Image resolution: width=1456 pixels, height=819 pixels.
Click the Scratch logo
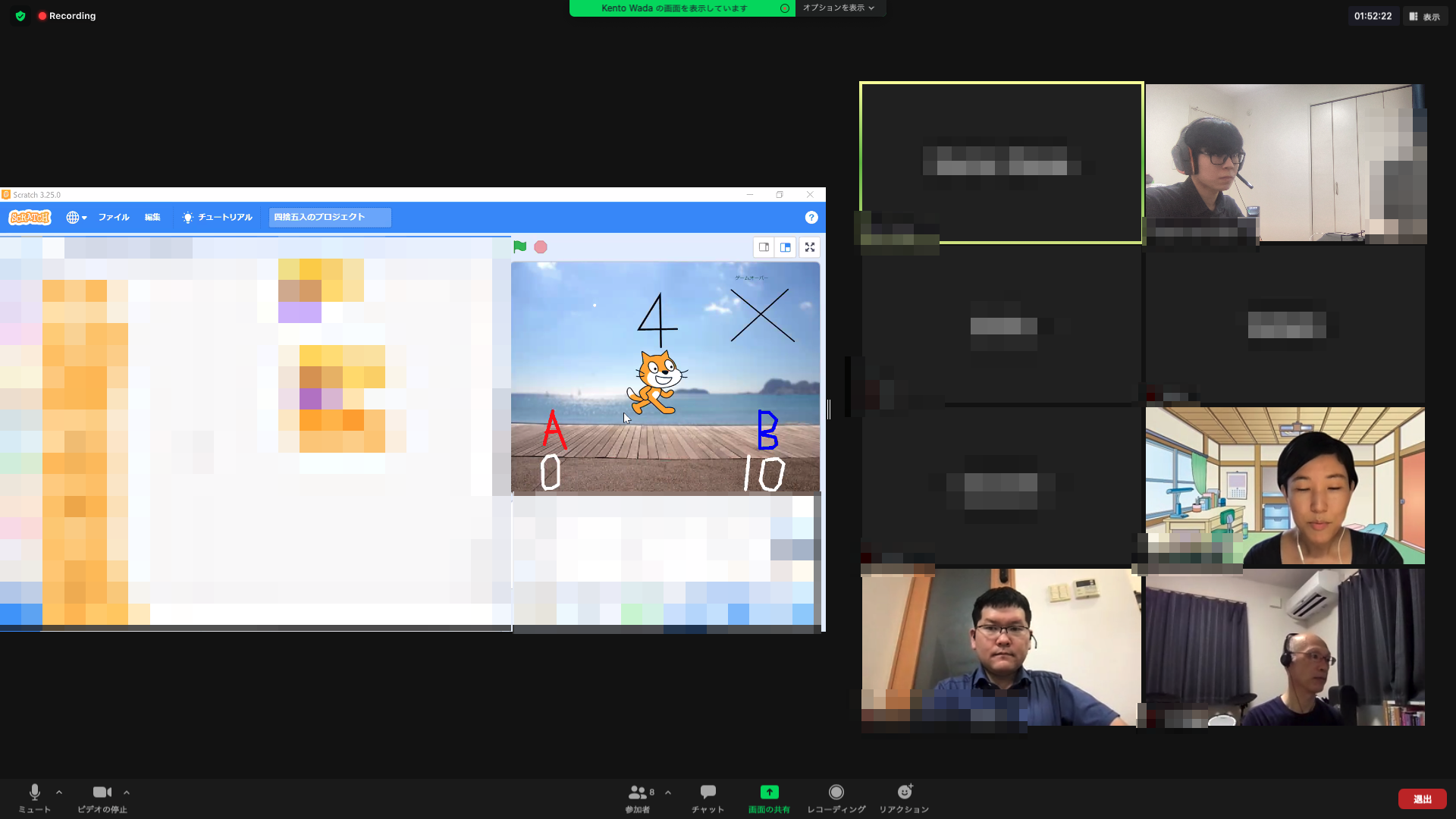[30, 218]
